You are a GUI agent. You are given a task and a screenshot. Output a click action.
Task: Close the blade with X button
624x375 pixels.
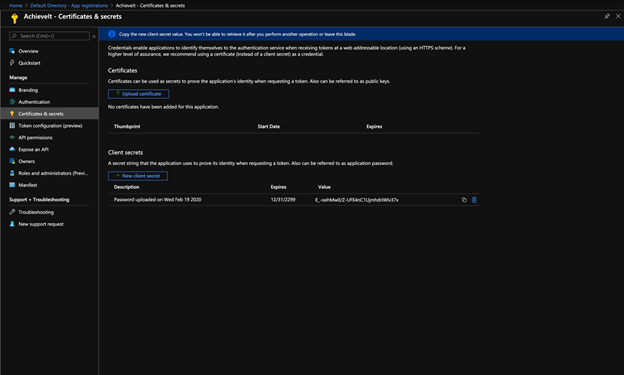618,16
